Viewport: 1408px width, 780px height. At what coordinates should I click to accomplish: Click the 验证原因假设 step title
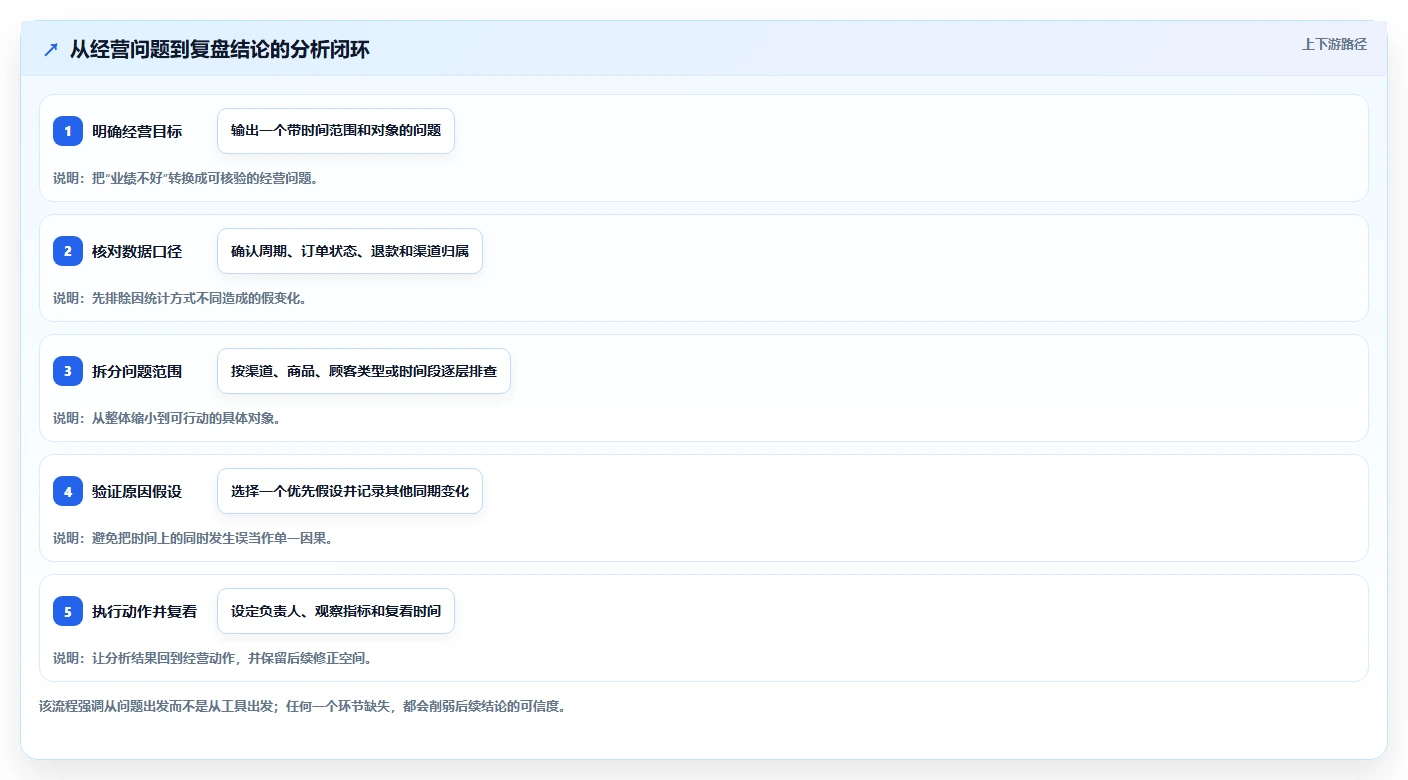137,491
